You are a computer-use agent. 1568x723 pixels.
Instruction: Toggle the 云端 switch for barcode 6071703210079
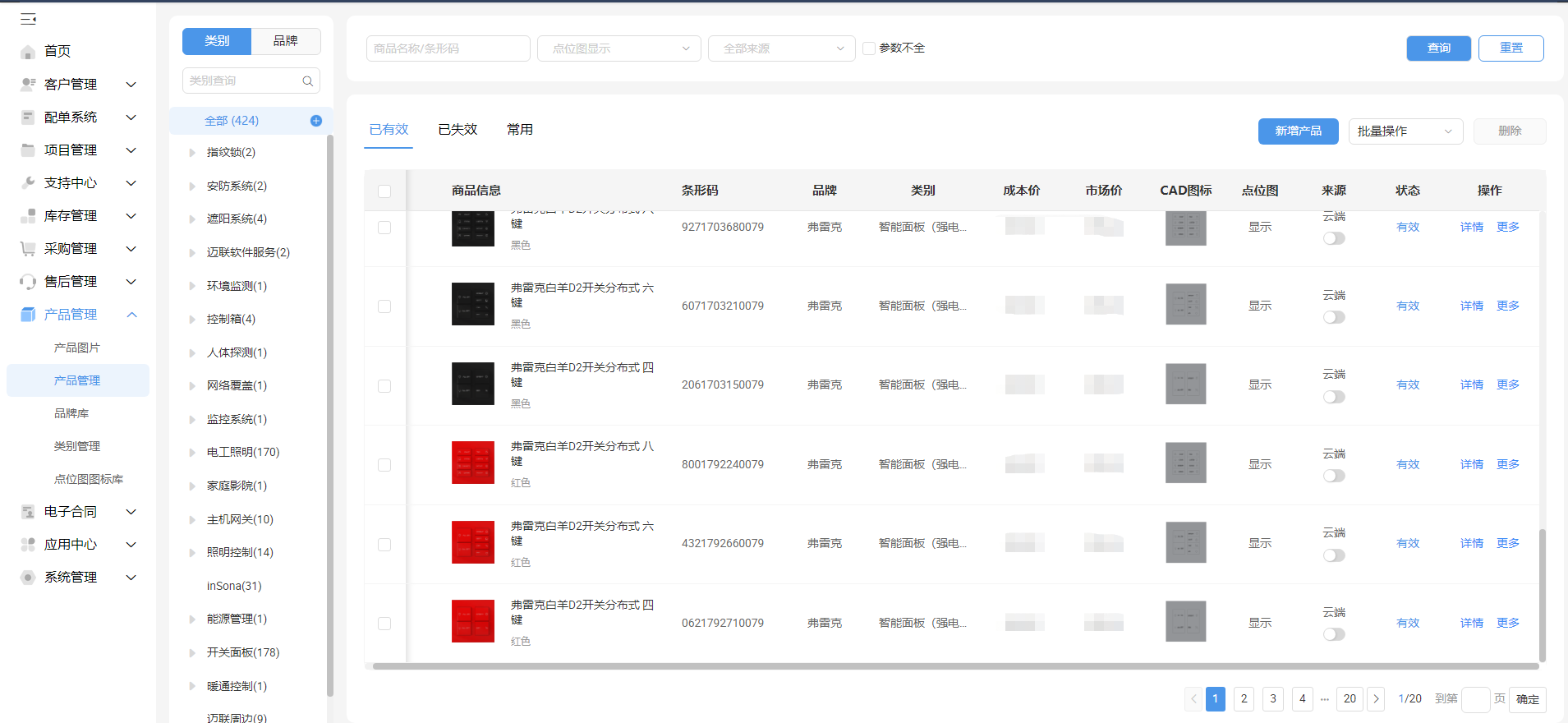[x=1334, y=317]
